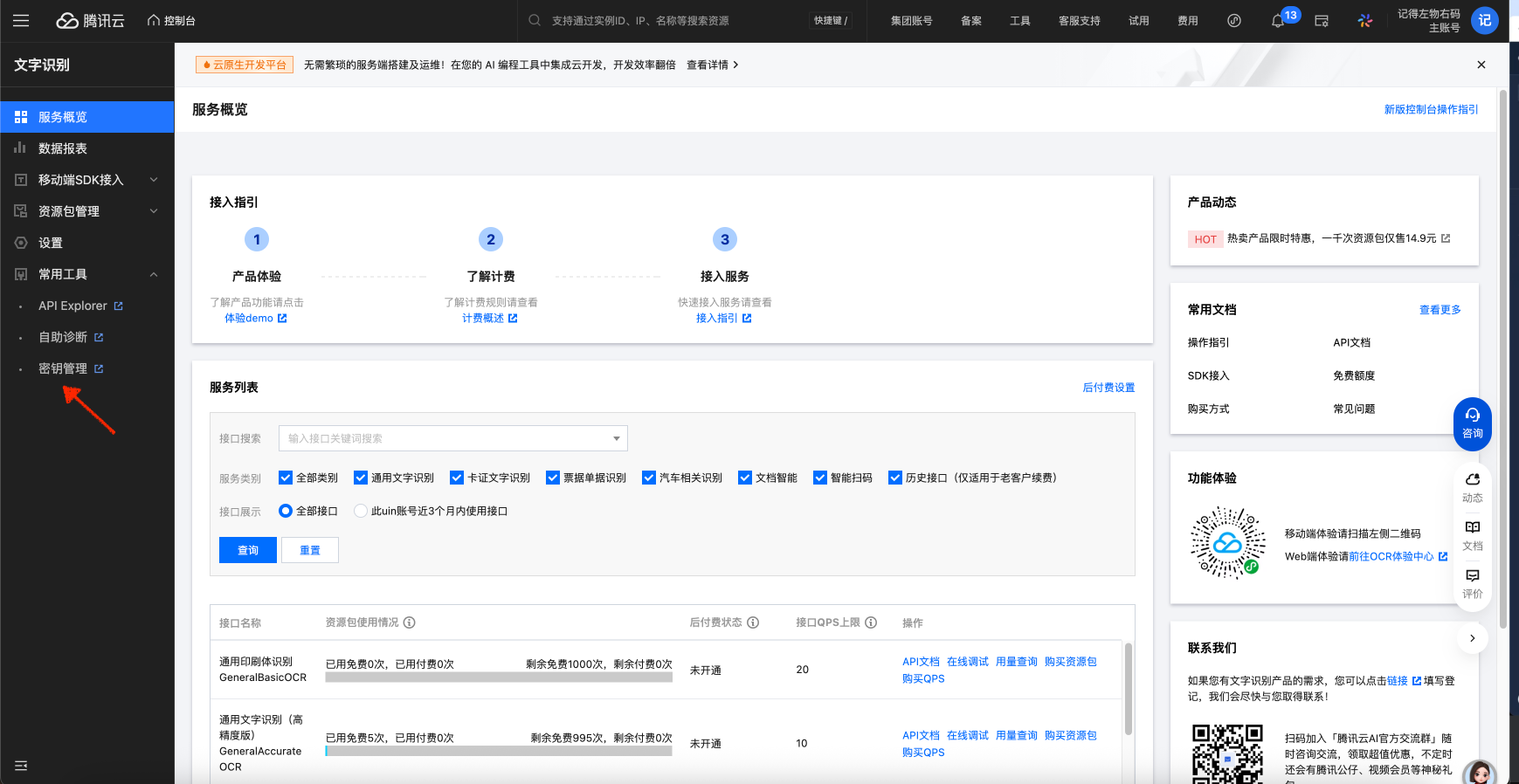The width and height of the screenshot is (1519, 784).
Task: Open 集团账号 in the top bar
Action: pyautogui.click(x=911, y=21)
